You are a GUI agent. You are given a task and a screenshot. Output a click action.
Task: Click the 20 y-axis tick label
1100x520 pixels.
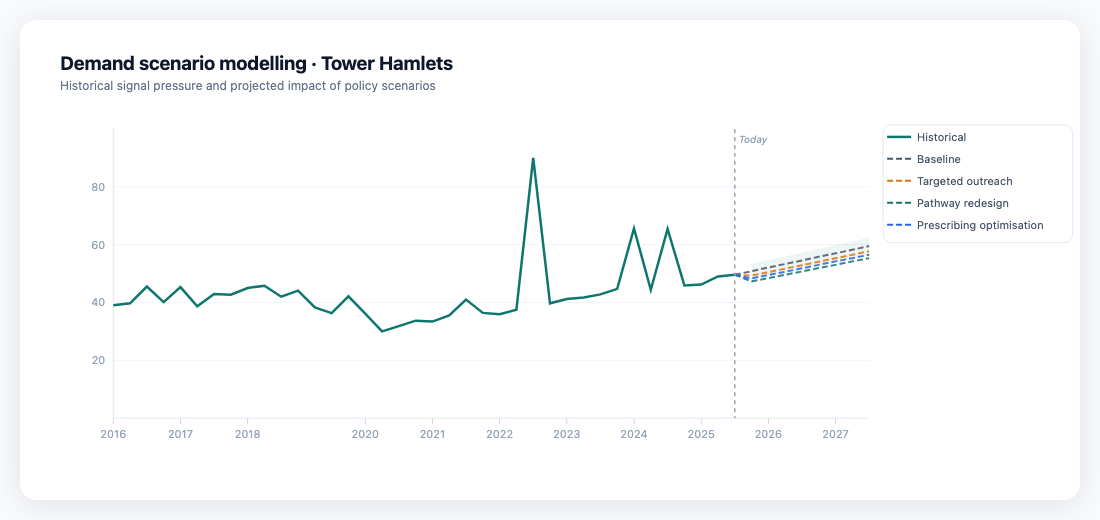pyautogui.click(x=97, y=360)
